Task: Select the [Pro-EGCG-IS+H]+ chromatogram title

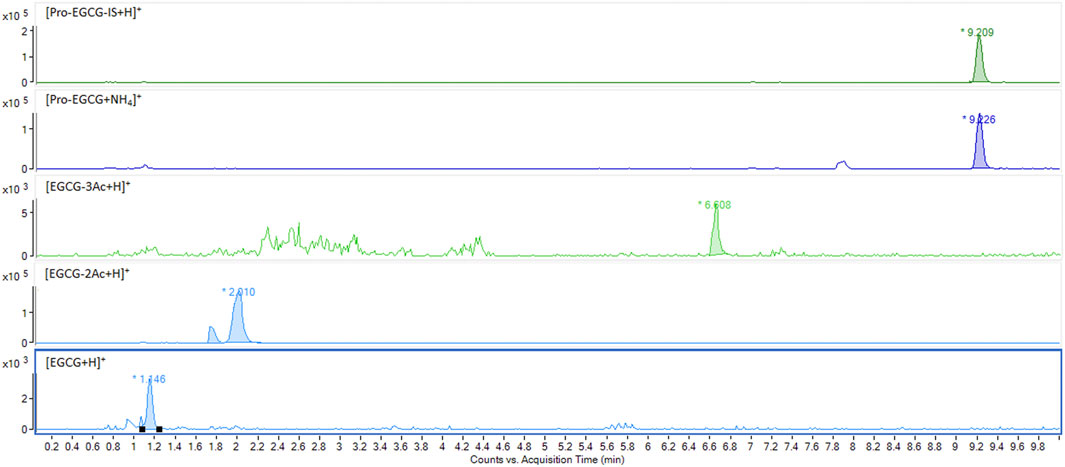Action: coord(92,14)
